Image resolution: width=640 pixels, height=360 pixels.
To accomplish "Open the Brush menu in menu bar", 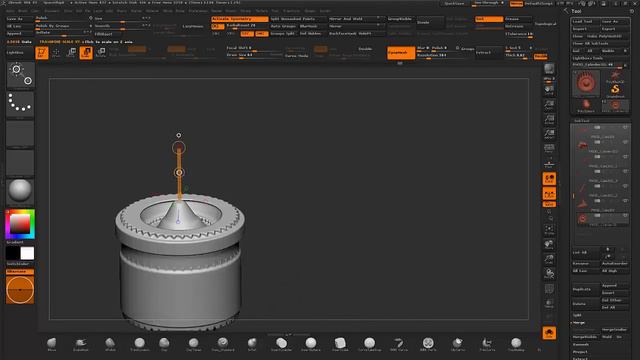I will point(23,11).
